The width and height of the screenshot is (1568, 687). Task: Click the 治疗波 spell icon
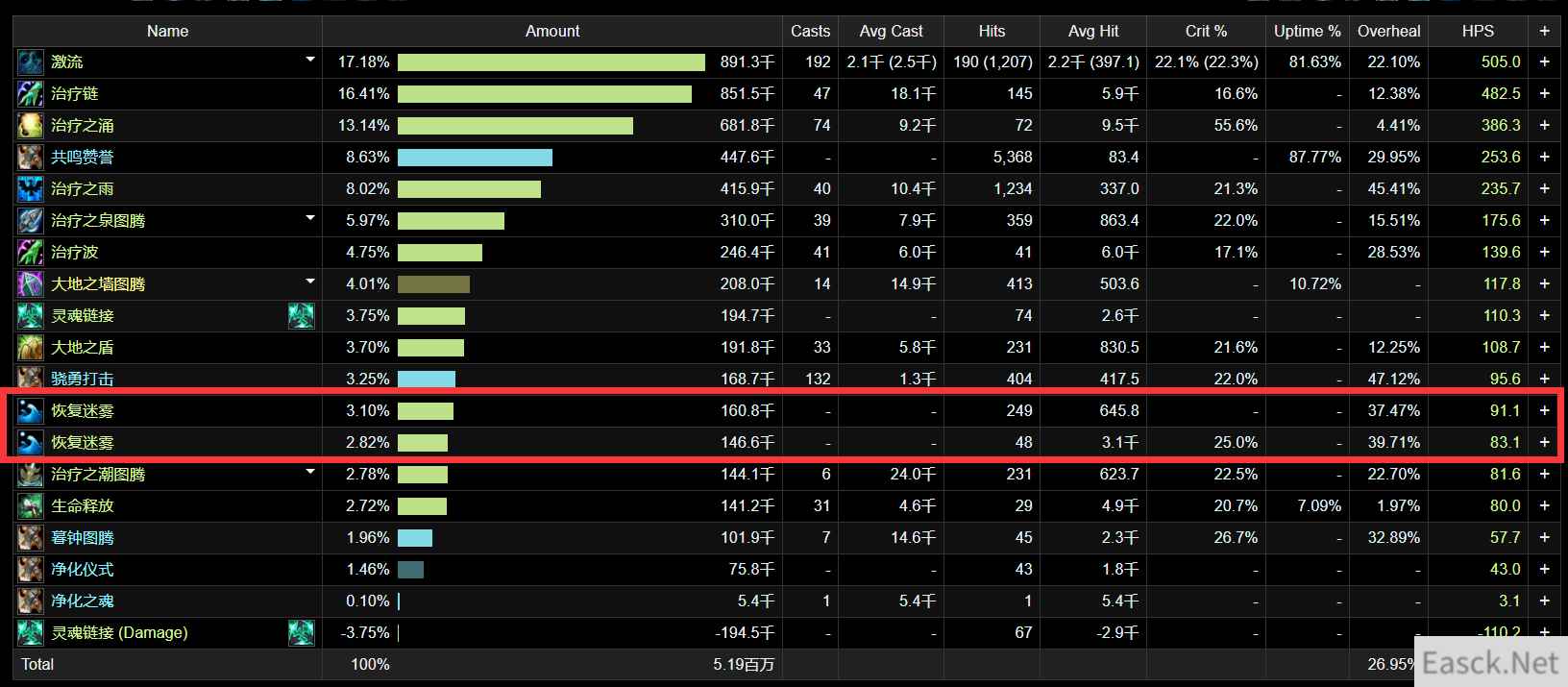pyautogui.click(x=31, y=253)
